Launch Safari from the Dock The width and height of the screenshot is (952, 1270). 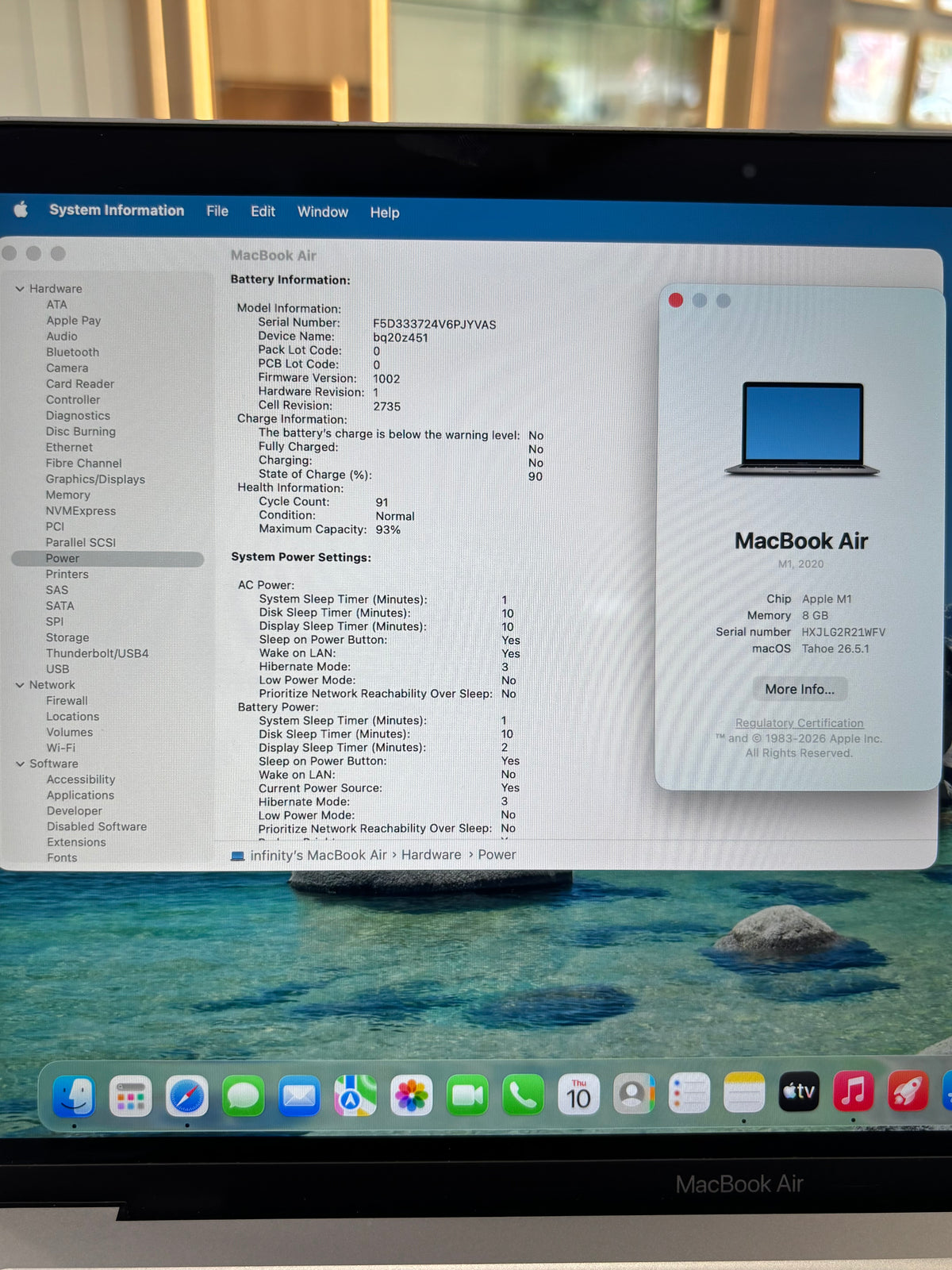(186, 1096)
